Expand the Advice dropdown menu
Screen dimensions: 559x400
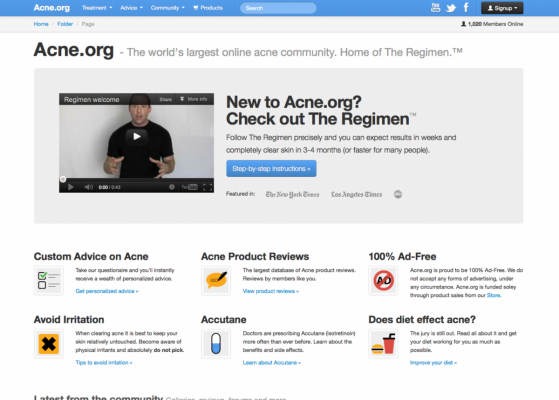[131, 8]
